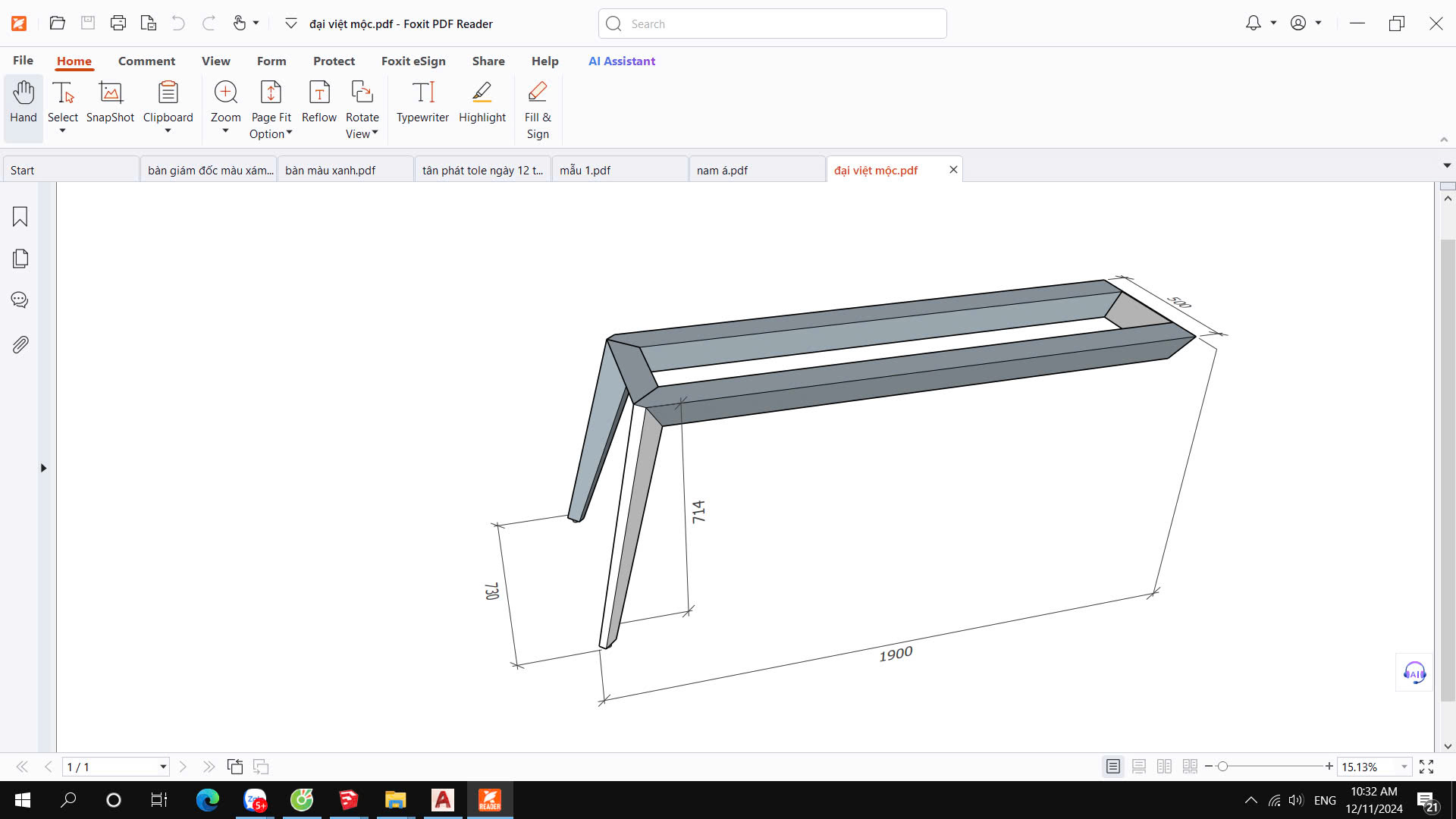1456x819 pixels.
Task: Expand the zoom percentage dropdown
Action: (1404, 767)
